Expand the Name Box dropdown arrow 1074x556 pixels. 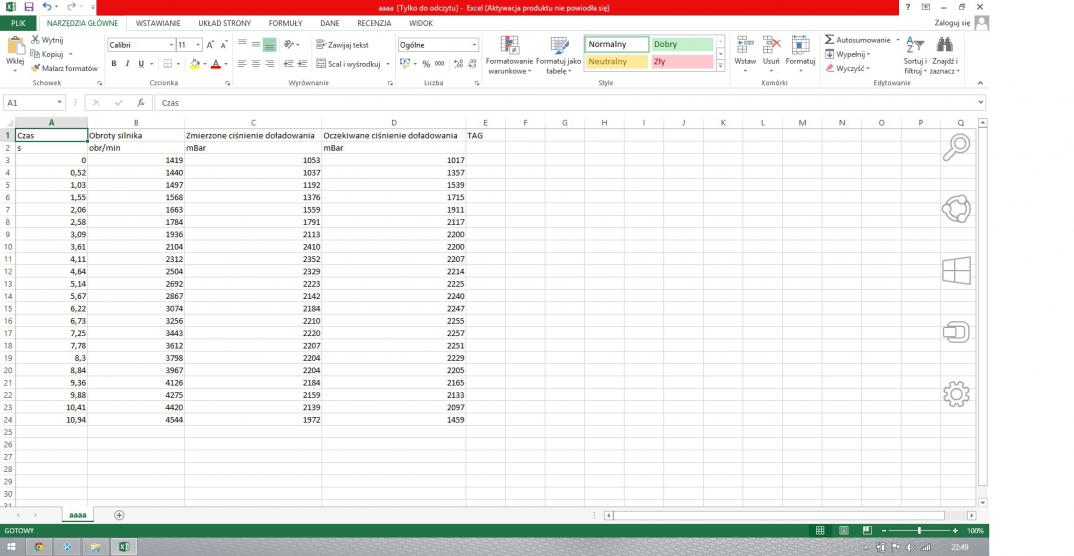[x=60, y=103]
